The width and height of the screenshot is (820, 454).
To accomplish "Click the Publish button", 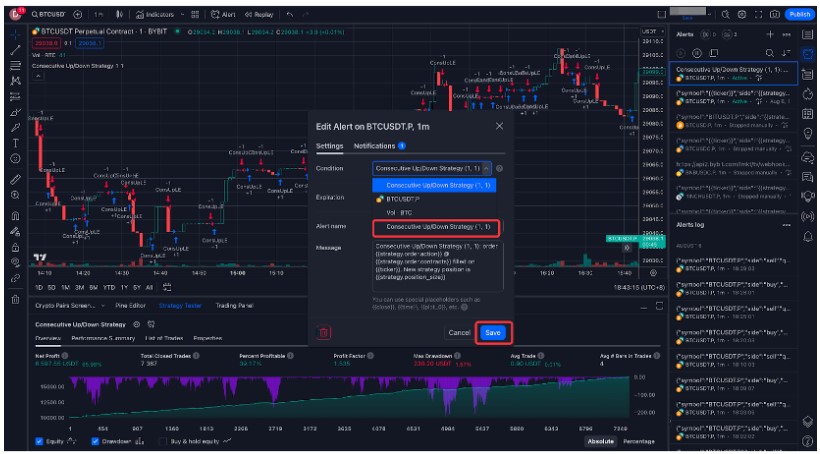I will 800,15.
